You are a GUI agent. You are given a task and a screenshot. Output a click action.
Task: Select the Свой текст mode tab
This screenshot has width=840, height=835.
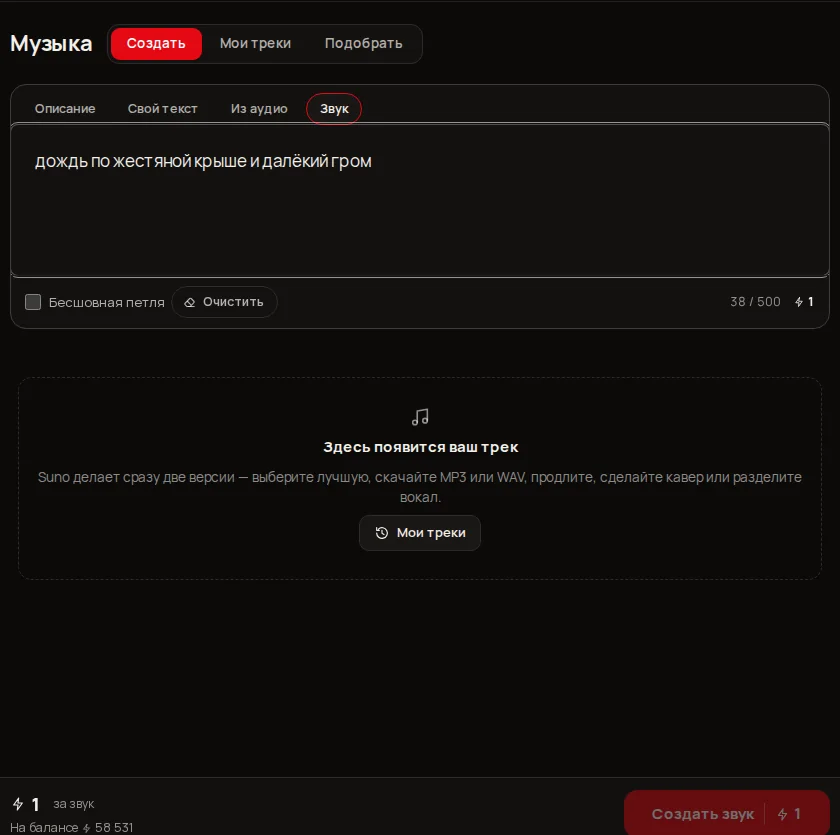[x=163, y=109]
